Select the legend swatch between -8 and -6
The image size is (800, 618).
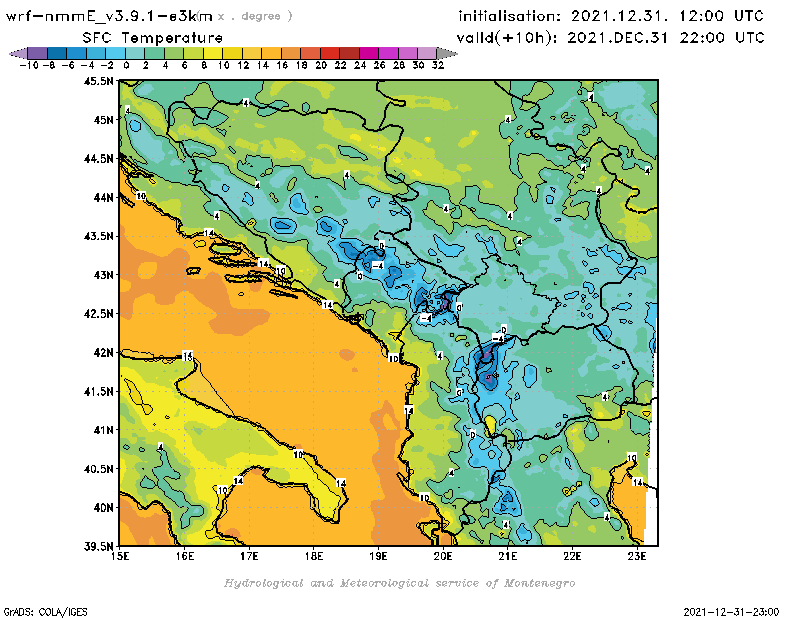click(57, 53)
